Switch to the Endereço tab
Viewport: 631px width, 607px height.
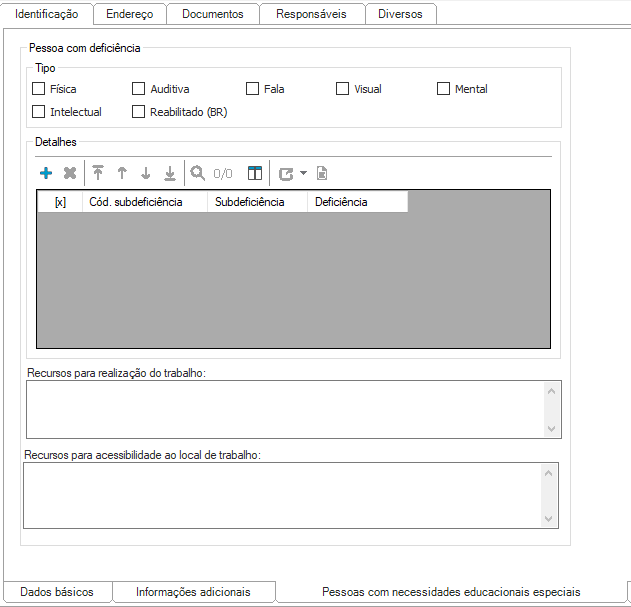[129, 14]
